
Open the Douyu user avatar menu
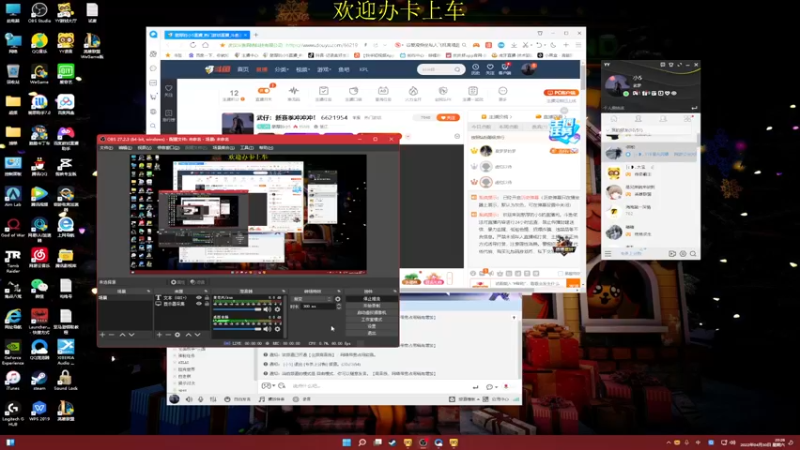528,69
